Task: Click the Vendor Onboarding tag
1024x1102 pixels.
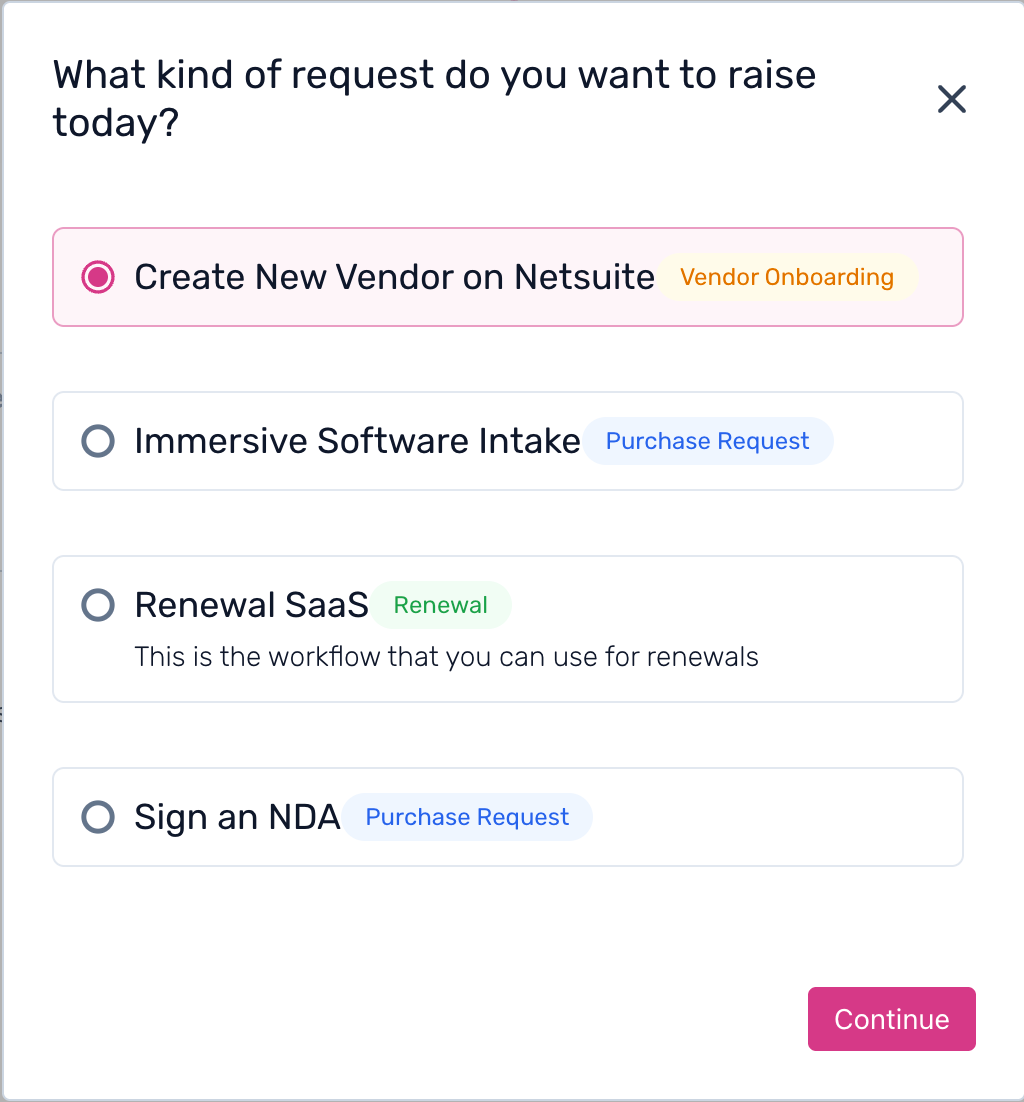Action: 786,277
